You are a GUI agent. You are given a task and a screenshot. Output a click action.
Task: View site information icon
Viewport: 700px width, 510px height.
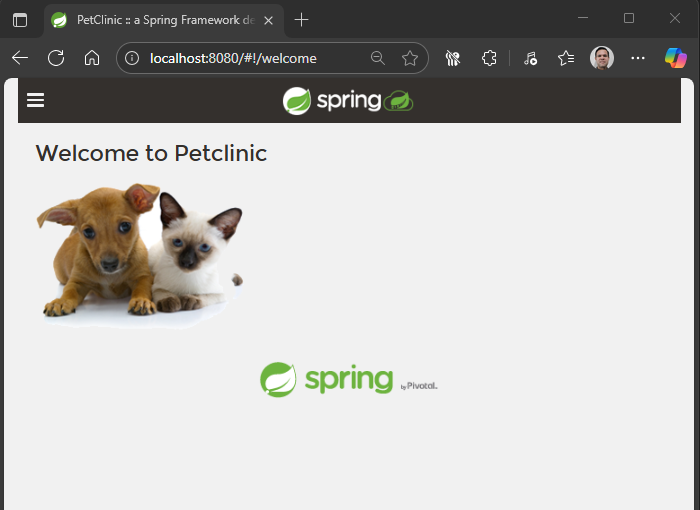pyautogui.click(x=132, y=58)
